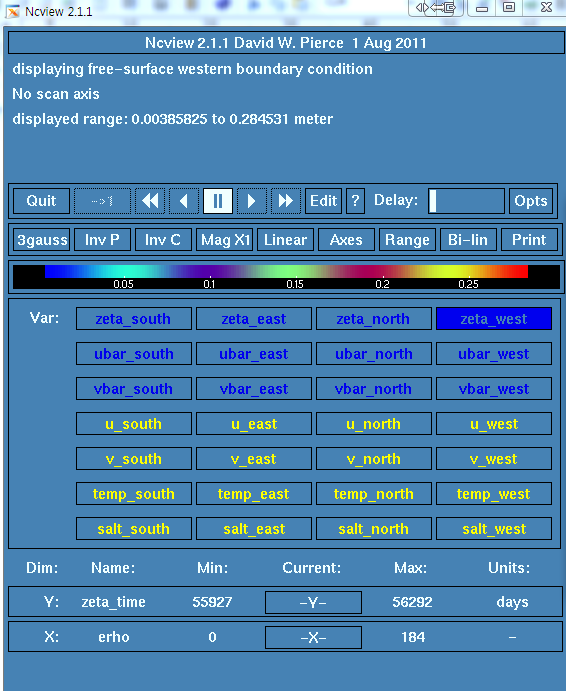Click the fast rewind double-arrow button
The height and width of the screenshot is (691, 566).
(150, 201)
